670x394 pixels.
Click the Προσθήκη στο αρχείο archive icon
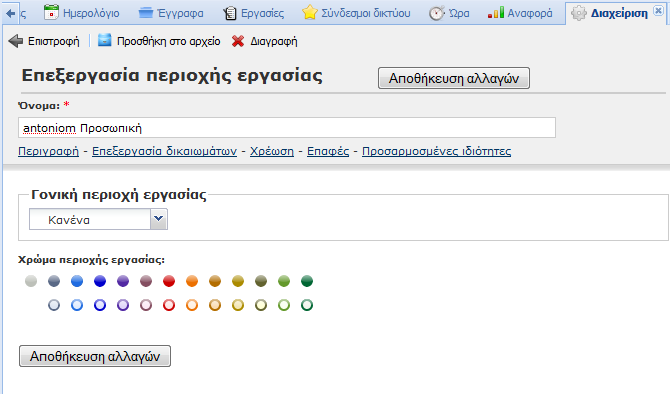pos(104,40)
